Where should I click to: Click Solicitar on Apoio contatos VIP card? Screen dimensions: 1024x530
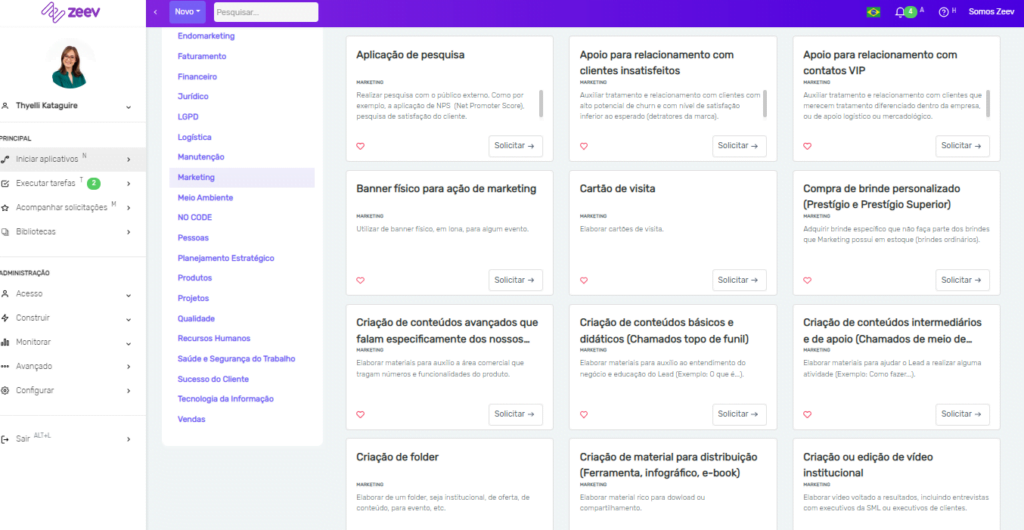(x=962, y=146)
